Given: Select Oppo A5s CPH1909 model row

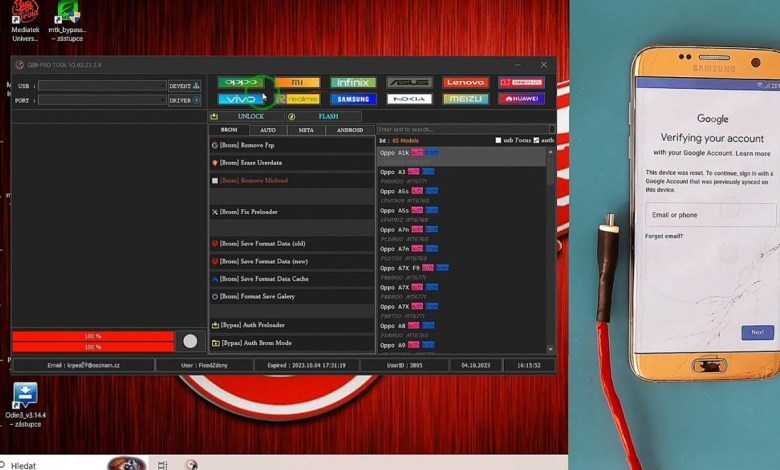Looking at the screenshot, I should coord(462,195).
